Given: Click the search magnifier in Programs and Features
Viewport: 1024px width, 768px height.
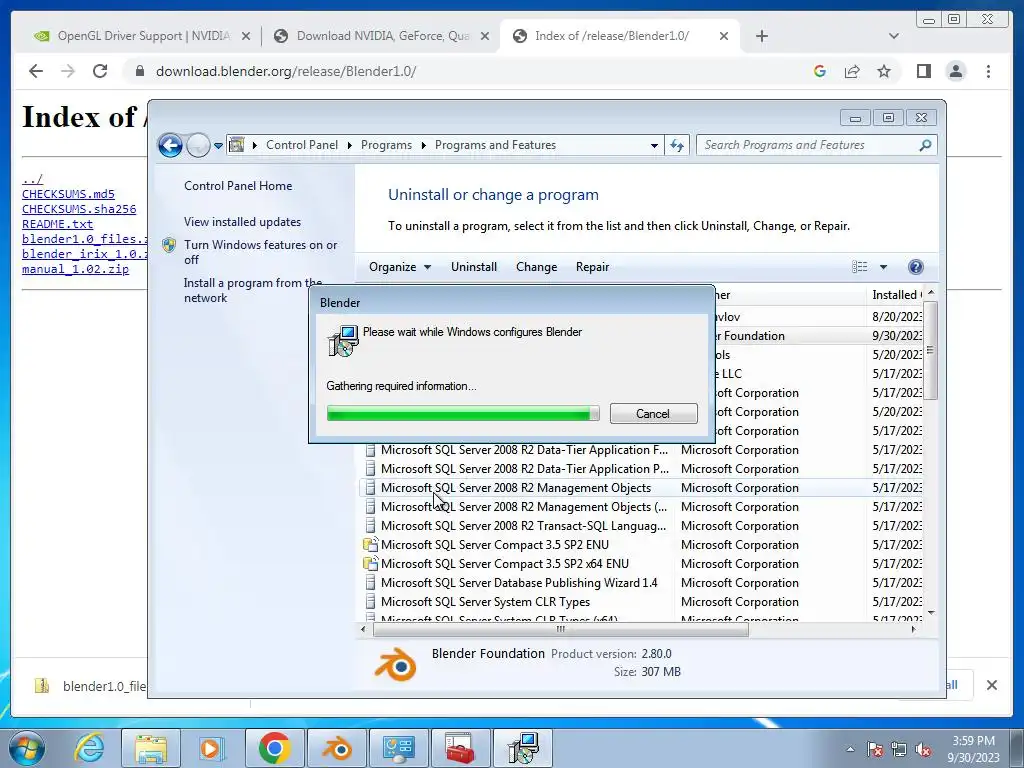Looking at the screenshot, I should point(925,145).
